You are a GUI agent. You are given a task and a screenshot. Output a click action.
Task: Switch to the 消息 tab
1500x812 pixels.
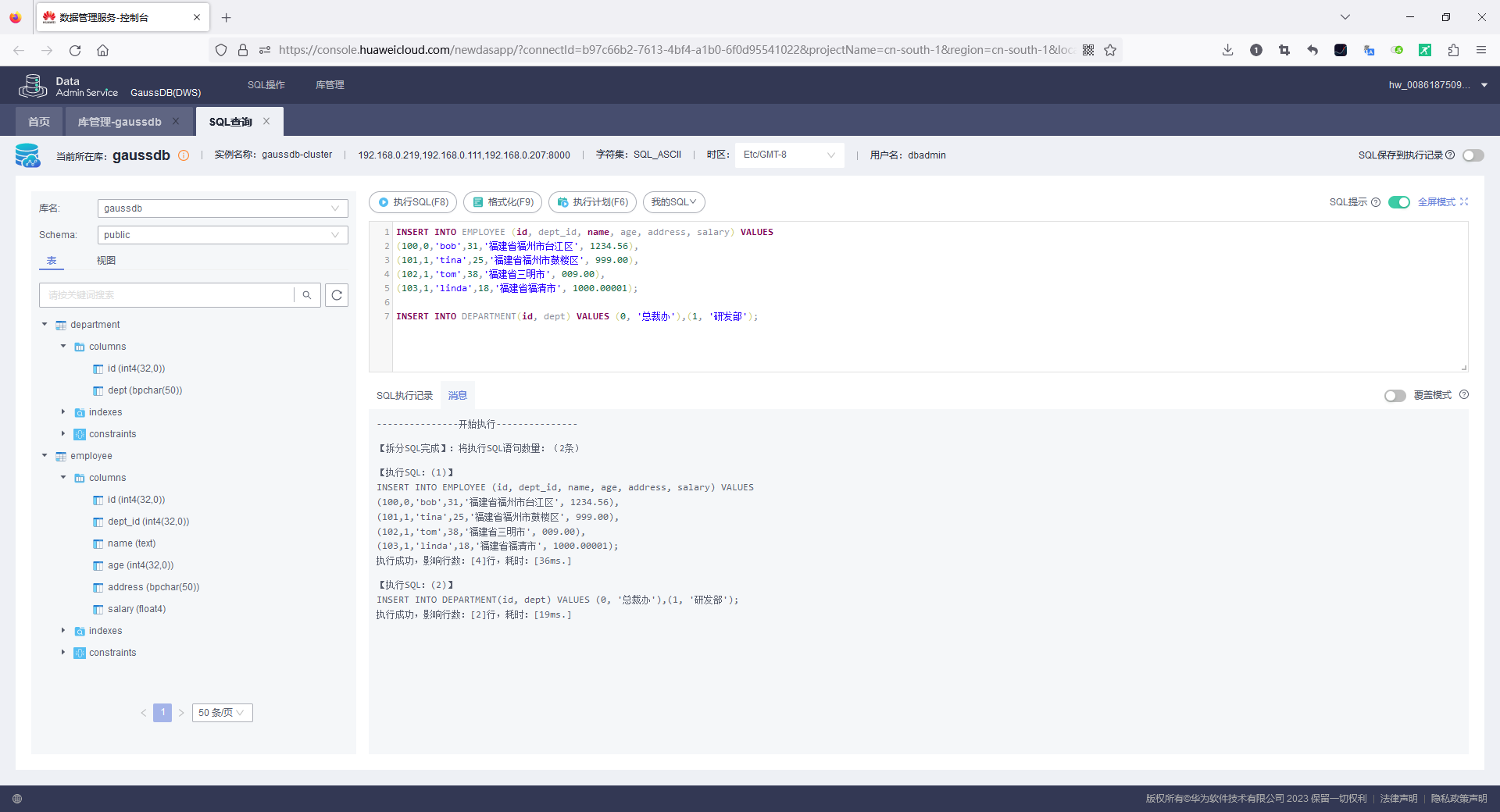(458, 396)
